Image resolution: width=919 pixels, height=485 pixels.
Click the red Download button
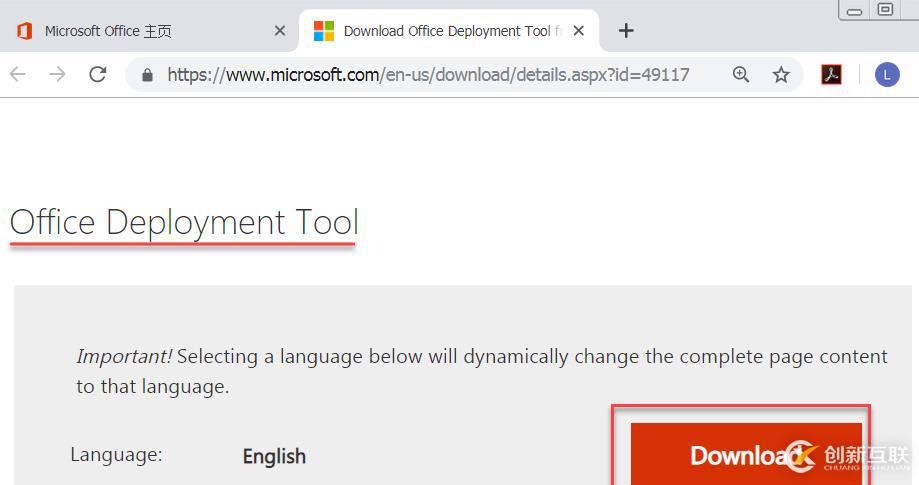[746, 454]
